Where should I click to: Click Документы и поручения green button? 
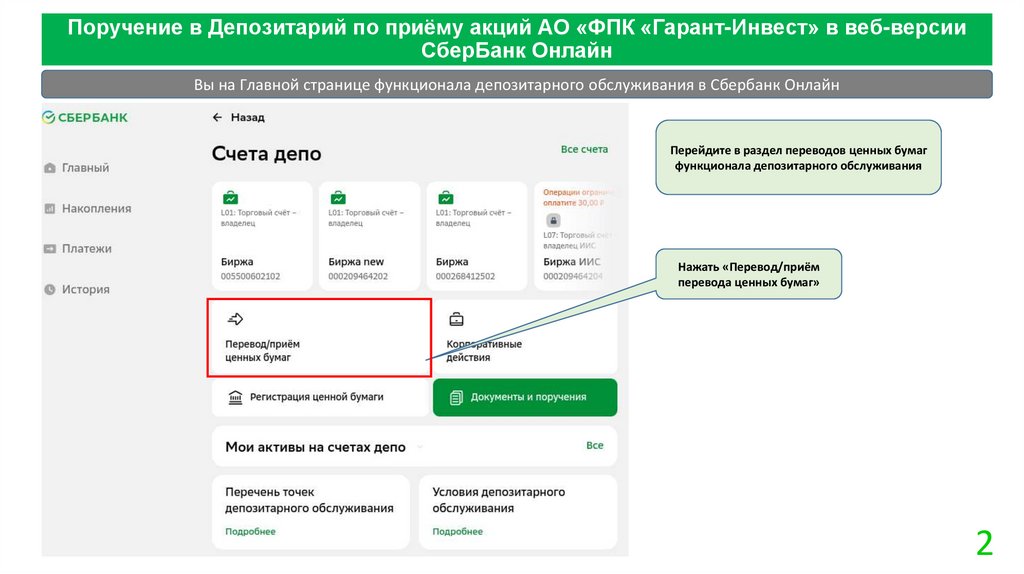[525, 397]
